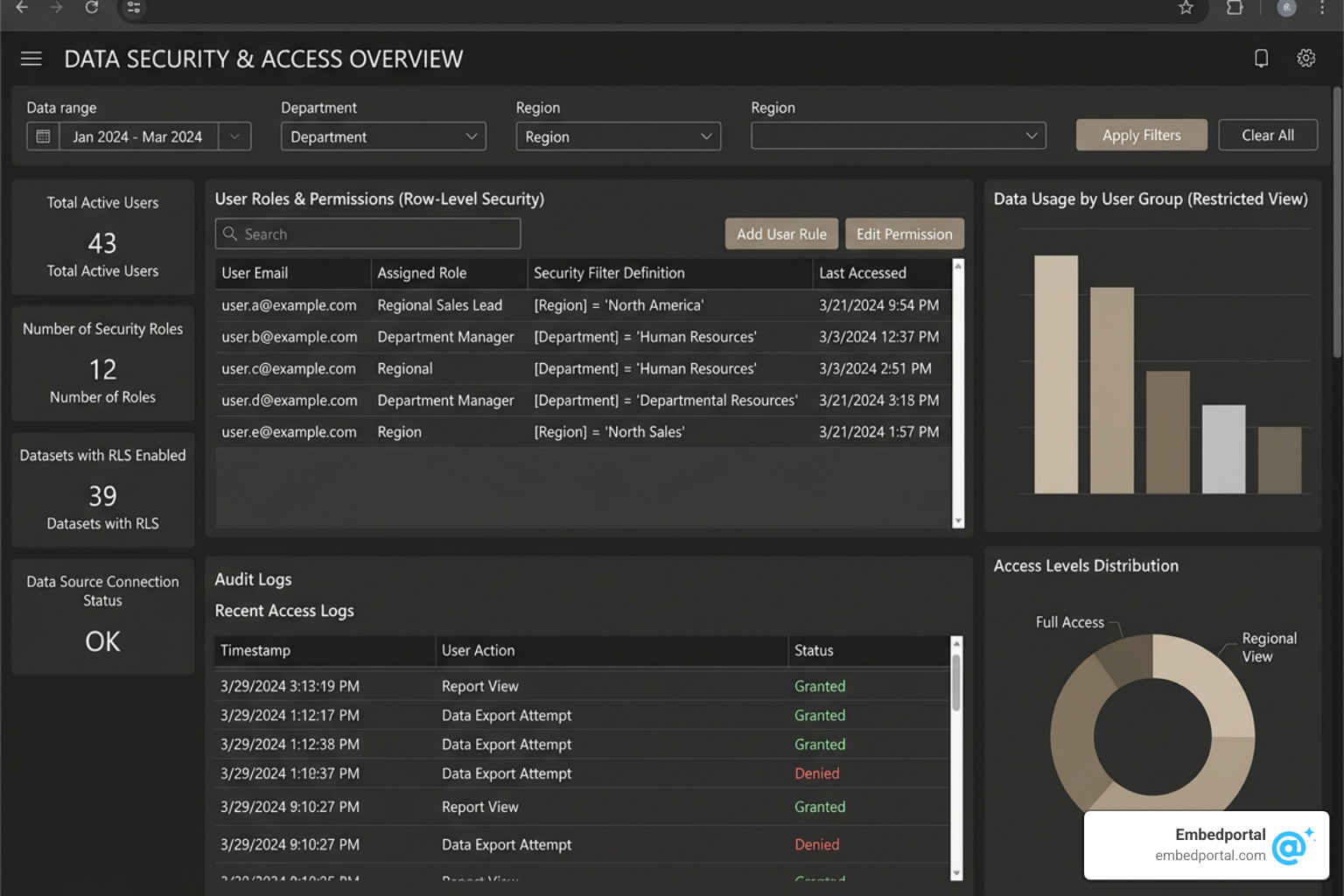Click the Add User Rule button
This screenshot has width=1344, height=896.
[781, 234]
